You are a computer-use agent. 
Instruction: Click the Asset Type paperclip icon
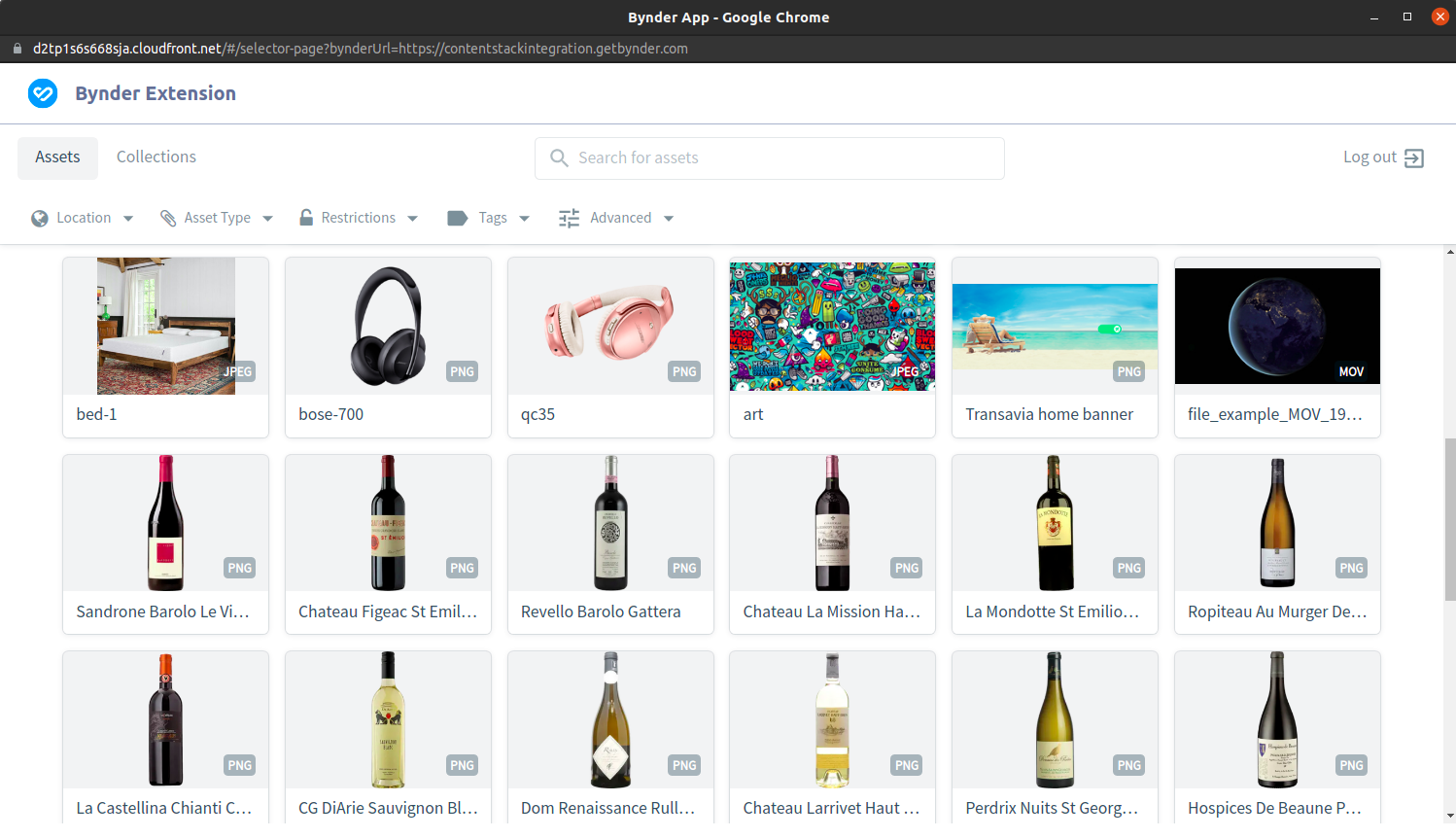pos(168,219)
